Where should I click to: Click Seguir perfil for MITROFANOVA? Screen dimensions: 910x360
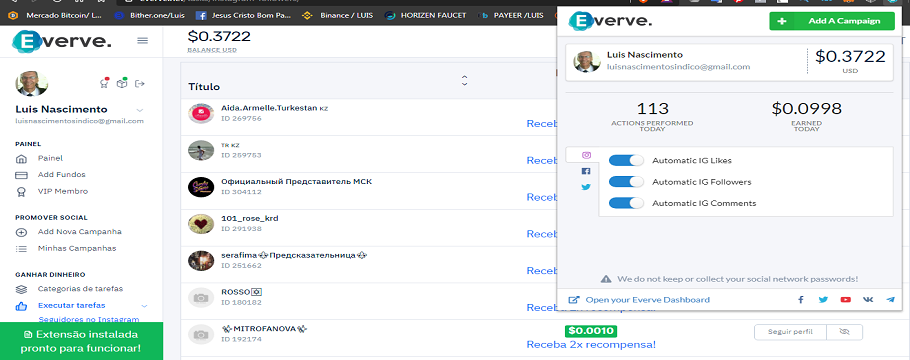pos(790,332)
